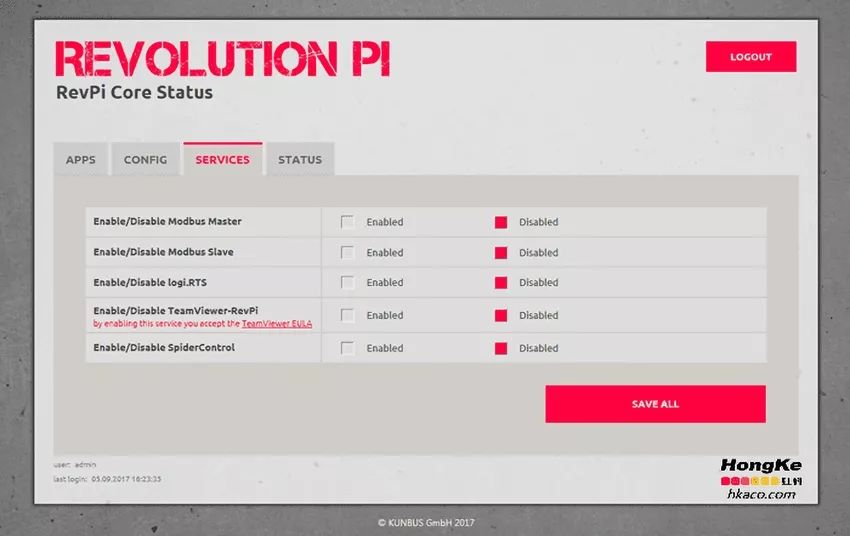This screenshot has height=536, width=850.
Task: Go to the STATUS tab
Action: point(300,159)
